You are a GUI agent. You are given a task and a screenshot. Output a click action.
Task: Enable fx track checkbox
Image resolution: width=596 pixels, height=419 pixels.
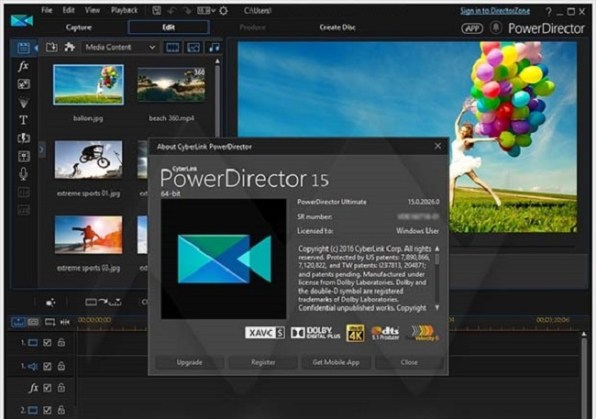pyautogui.click(x=47, y=388)
